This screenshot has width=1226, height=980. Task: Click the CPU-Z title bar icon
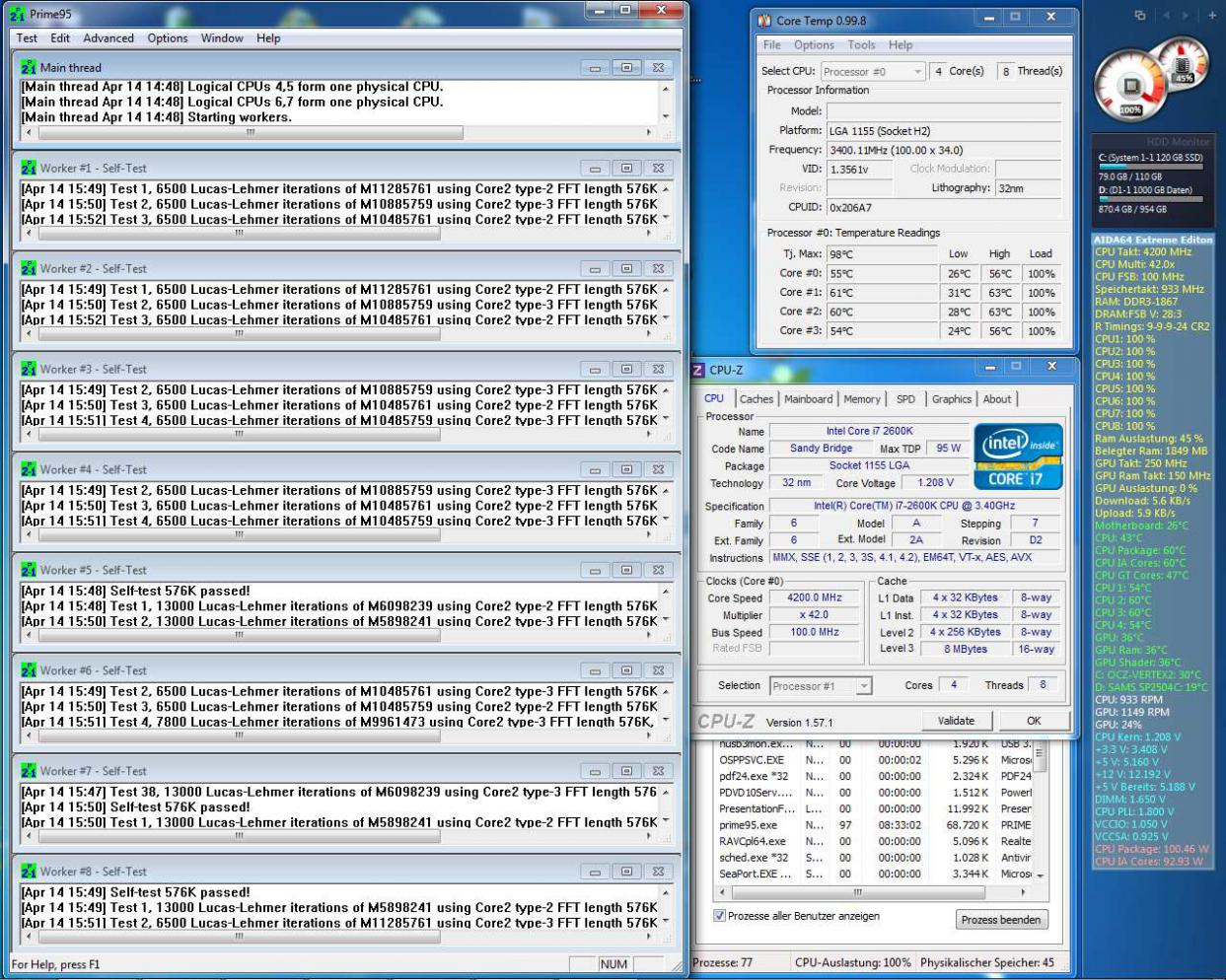(x=698, y=370)
